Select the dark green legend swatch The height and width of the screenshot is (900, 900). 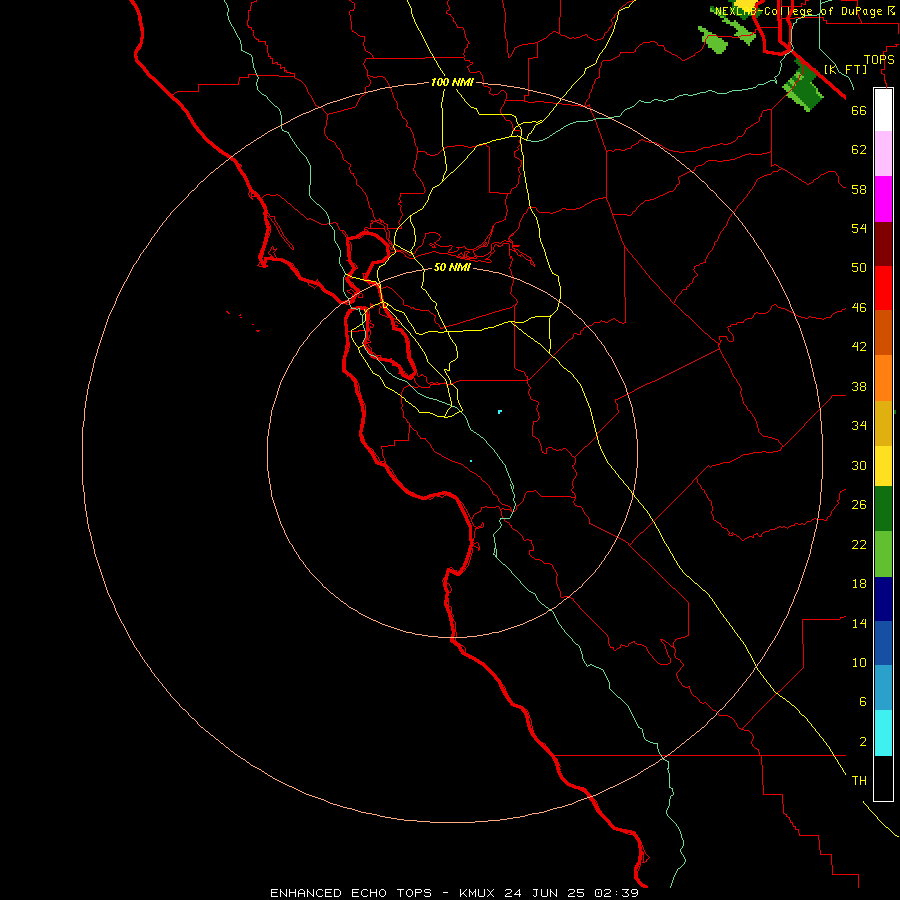pos(883,509)
